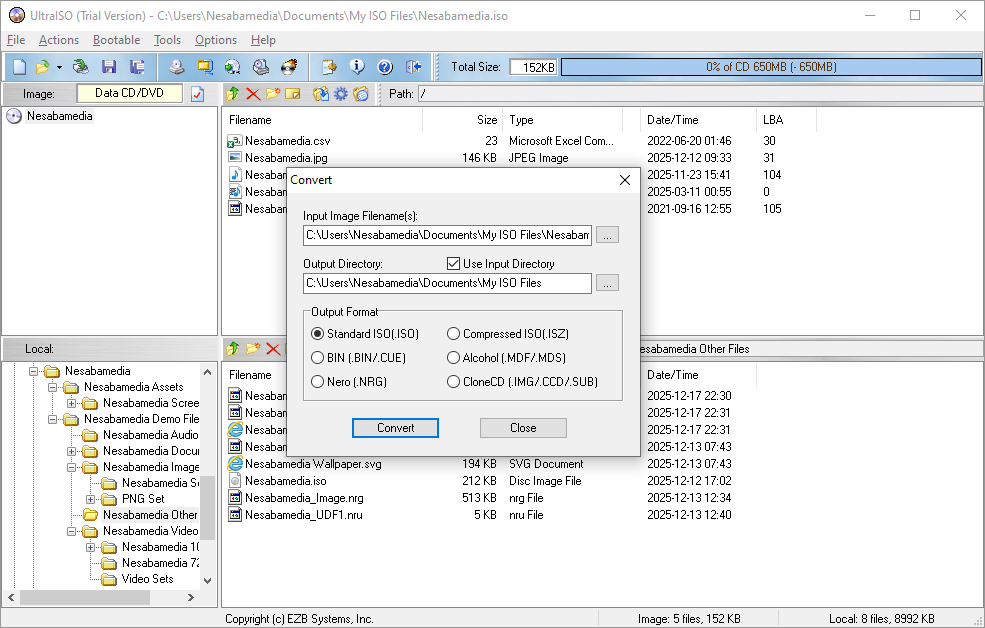Open the Bootable menu
This screenshot has height=628, width=985.
tap(116, 40)
